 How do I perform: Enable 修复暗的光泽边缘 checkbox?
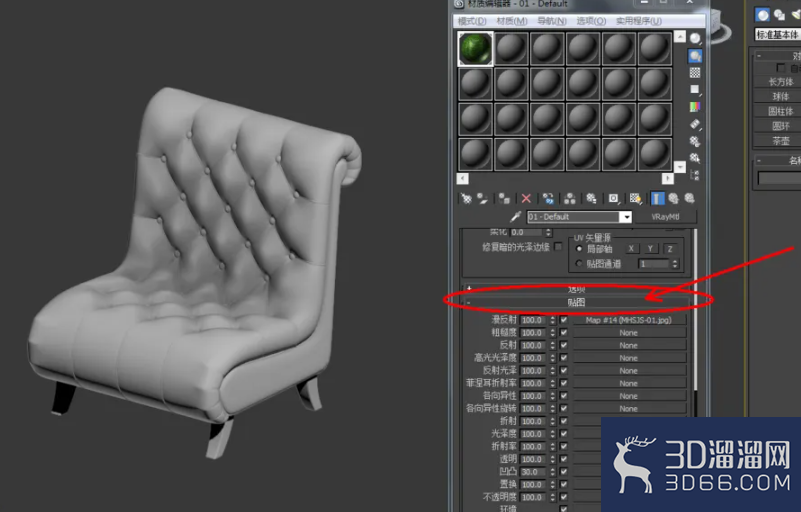tap(558, 247)
